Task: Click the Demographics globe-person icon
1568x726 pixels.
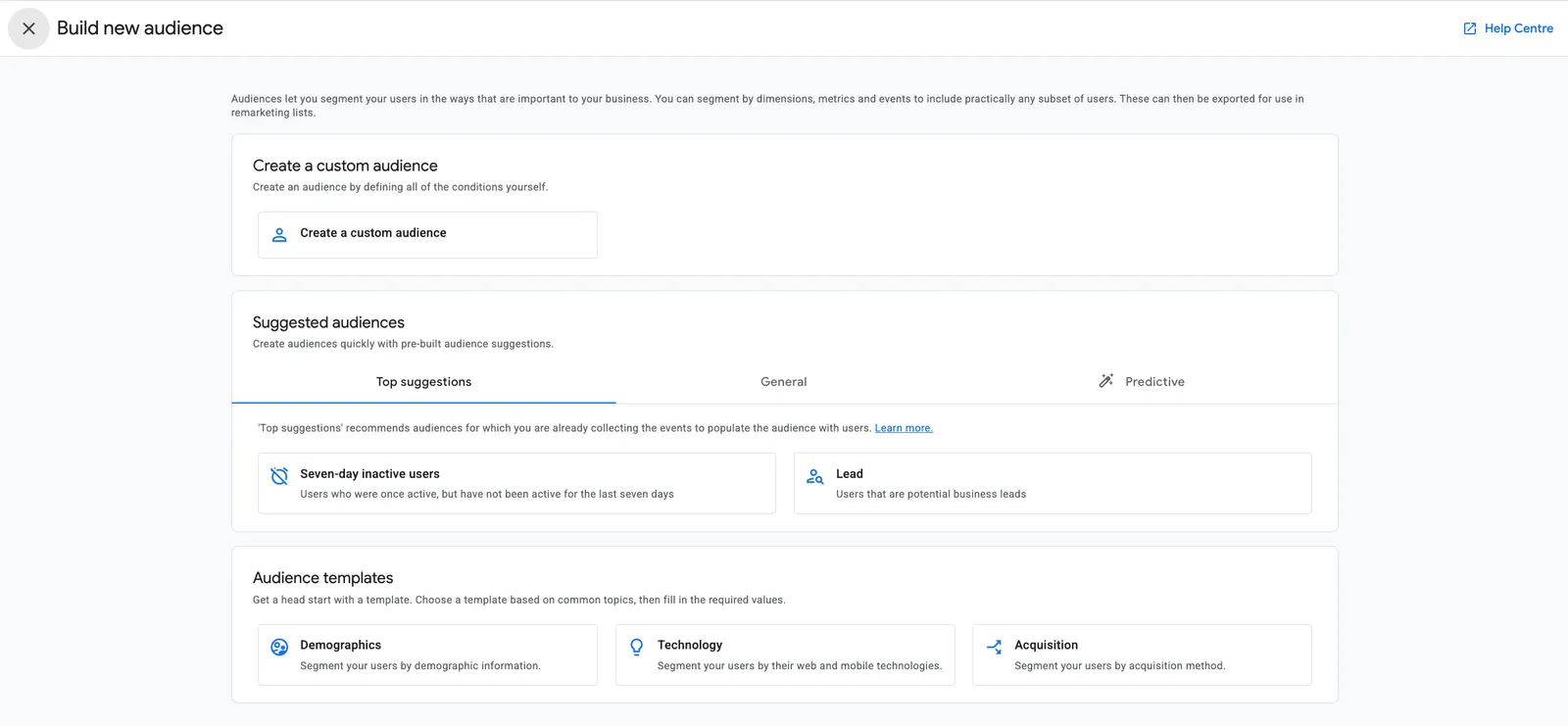Action: 279,647
